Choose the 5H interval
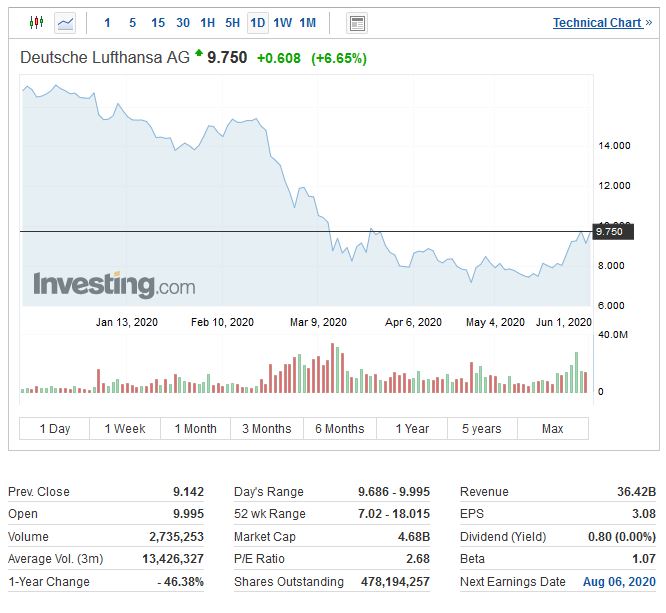 tap(232, 23)
